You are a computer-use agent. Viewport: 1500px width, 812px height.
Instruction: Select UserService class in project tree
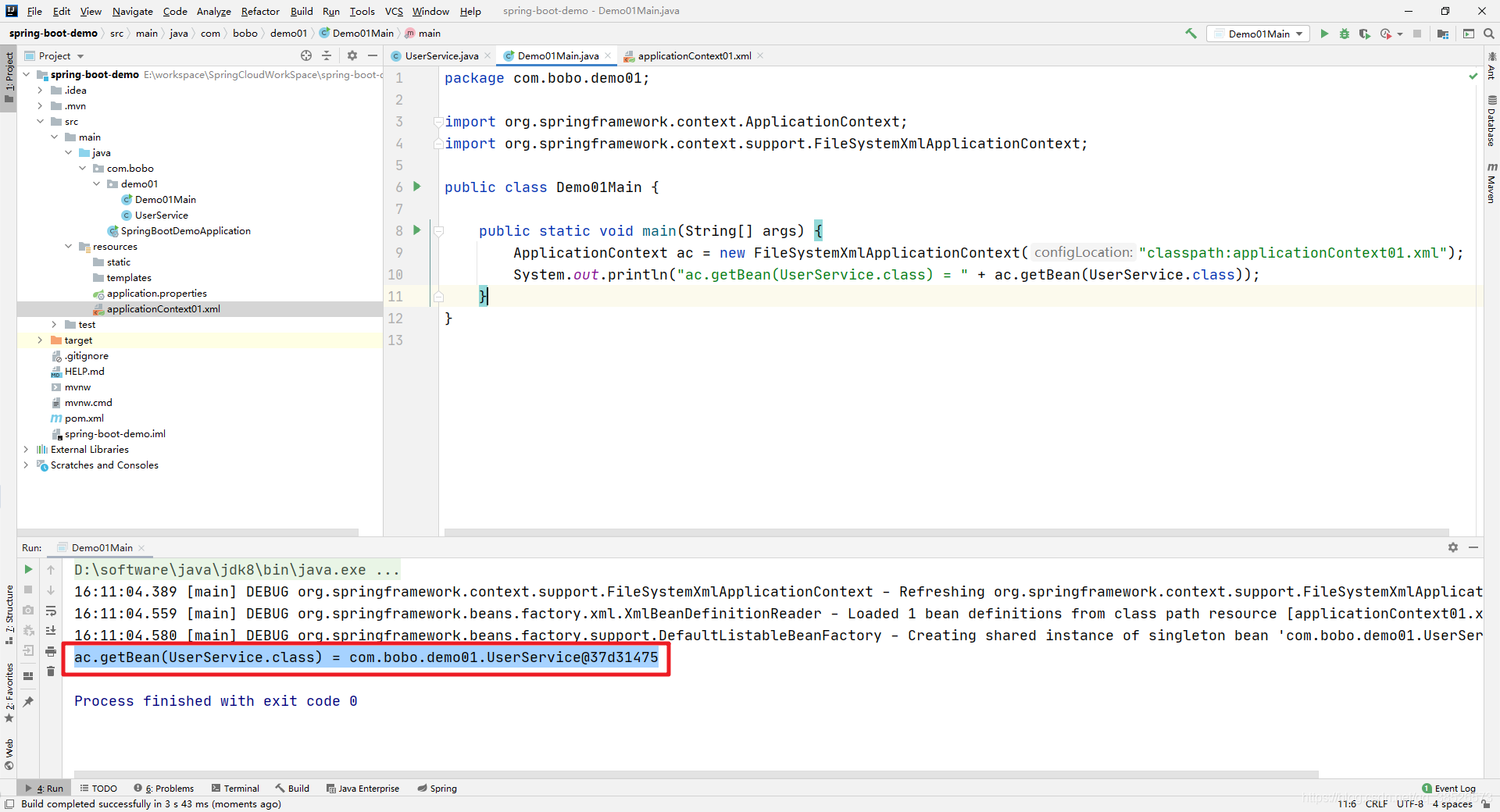tap(161, 215)
